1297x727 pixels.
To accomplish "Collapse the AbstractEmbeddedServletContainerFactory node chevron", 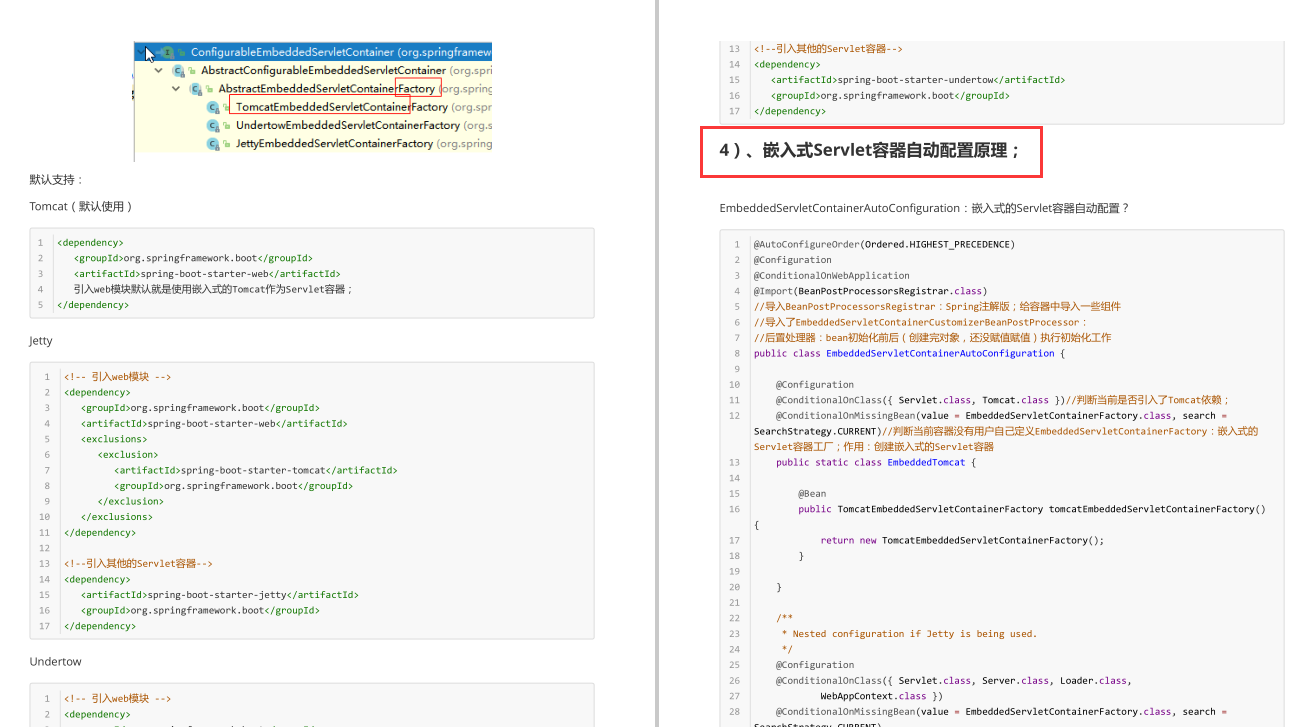I will 176,89.
